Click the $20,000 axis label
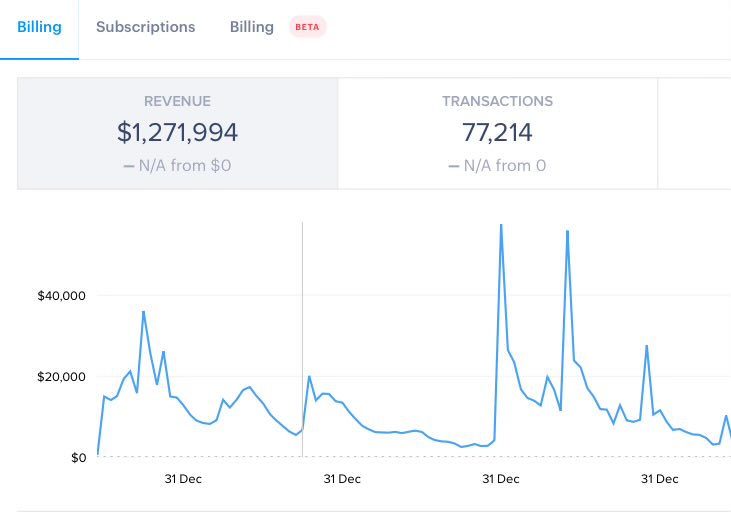731x512 pixels. pyautogui.click(x=62, y=377)
